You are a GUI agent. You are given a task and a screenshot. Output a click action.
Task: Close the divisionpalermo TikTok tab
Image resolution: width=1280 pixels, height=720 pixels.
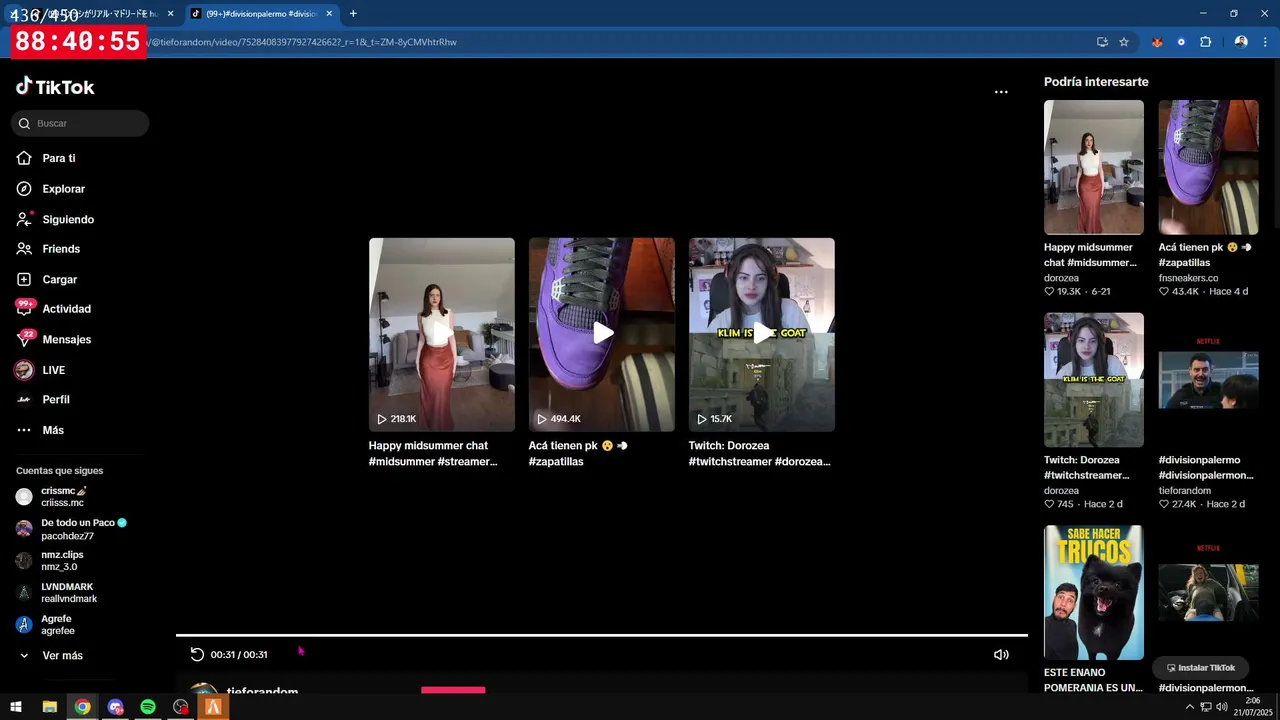(x=329, y=14)
